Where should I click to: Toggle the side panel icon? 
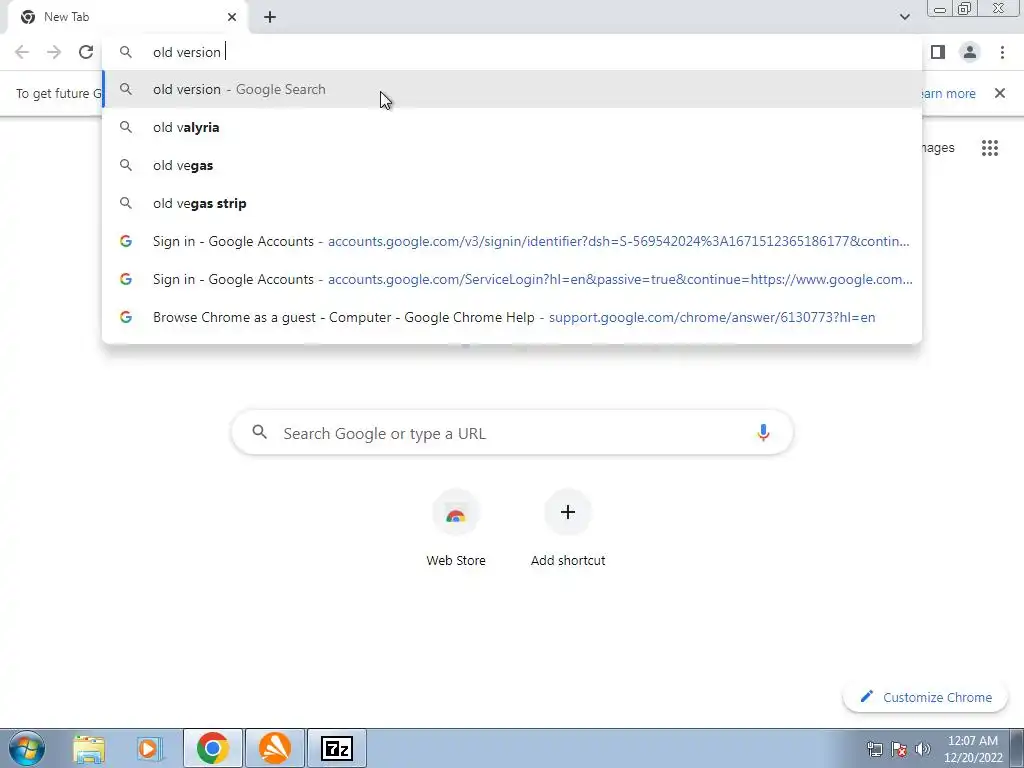pos(938,52)
